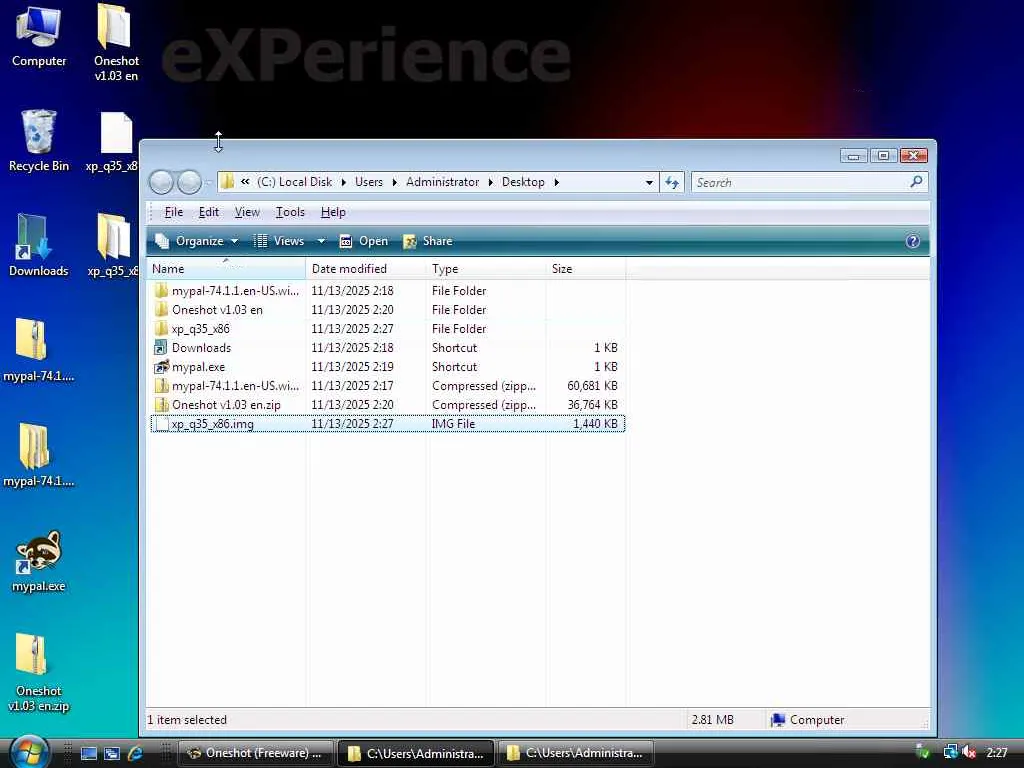Select the white xp_q35 file icon on desktop

tap(116, 140)
